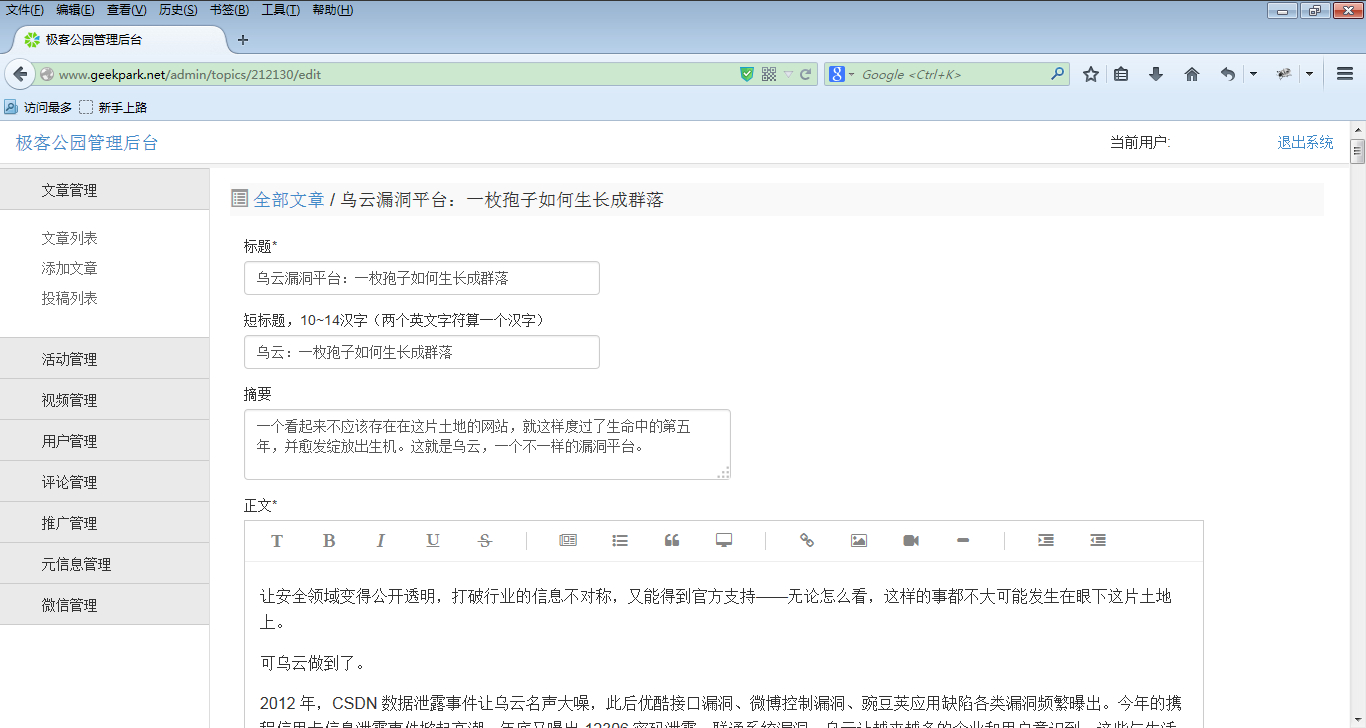Bookmark this page with star icon

click(x=1091, y=74)
